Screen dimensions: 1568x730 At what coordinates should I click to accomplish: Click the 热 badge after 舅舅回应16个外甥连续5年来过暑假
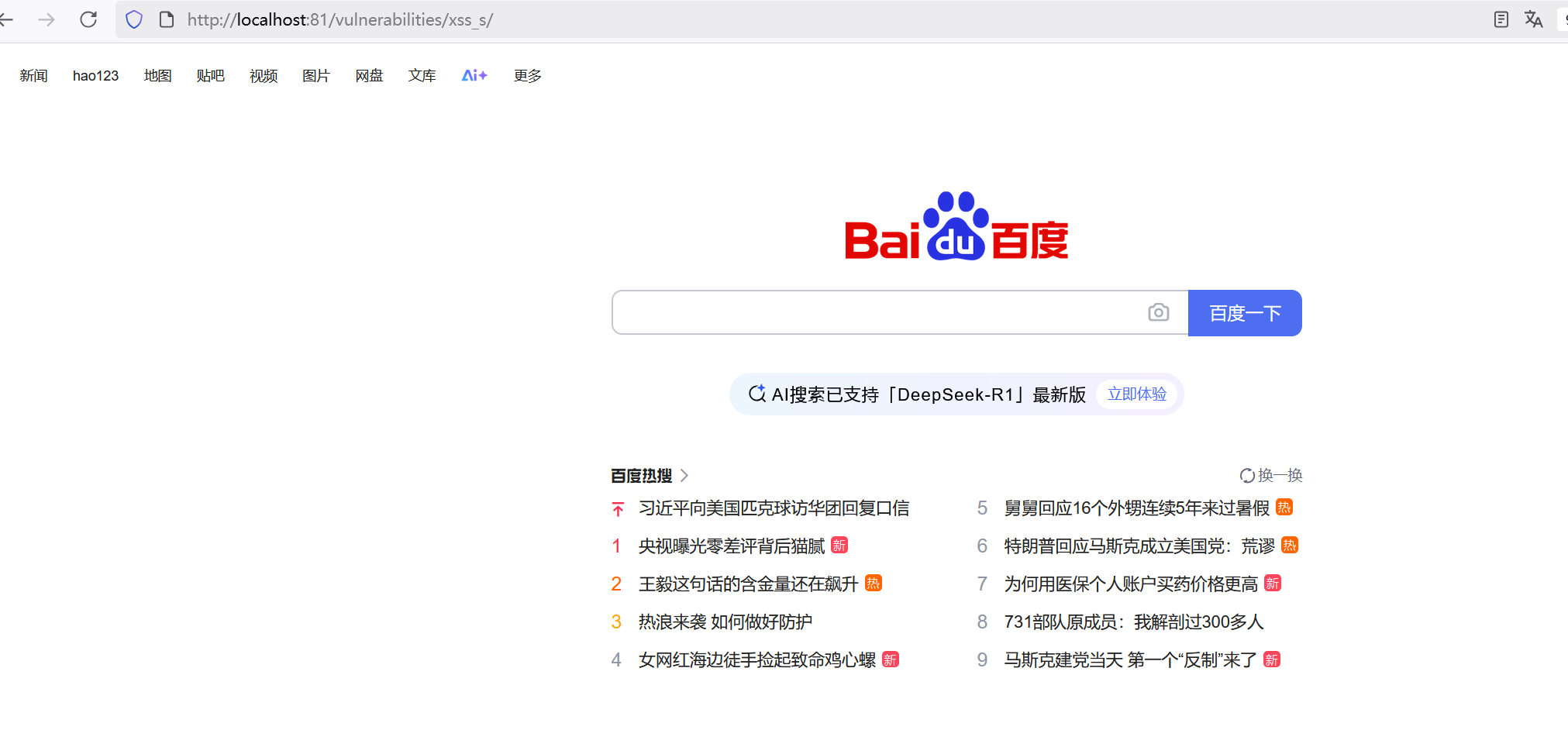(1284, 508)
